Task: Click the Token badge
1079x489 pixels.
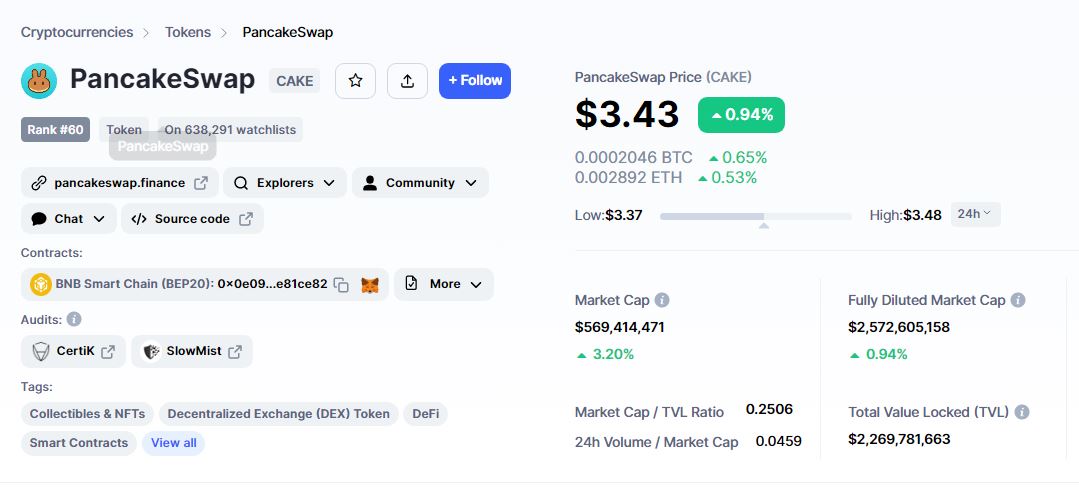Action: [124, 129]
